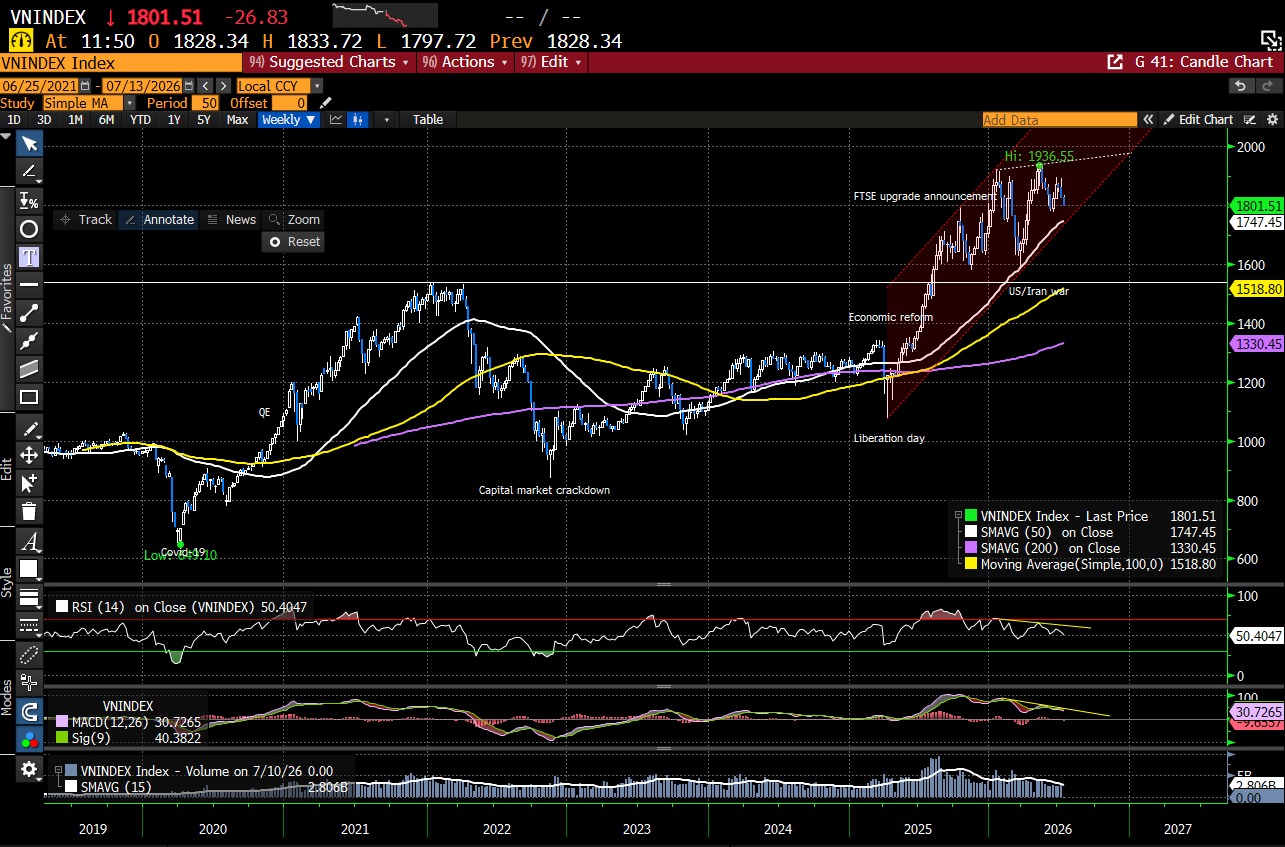Toggle the News overlay

[231, 219]
